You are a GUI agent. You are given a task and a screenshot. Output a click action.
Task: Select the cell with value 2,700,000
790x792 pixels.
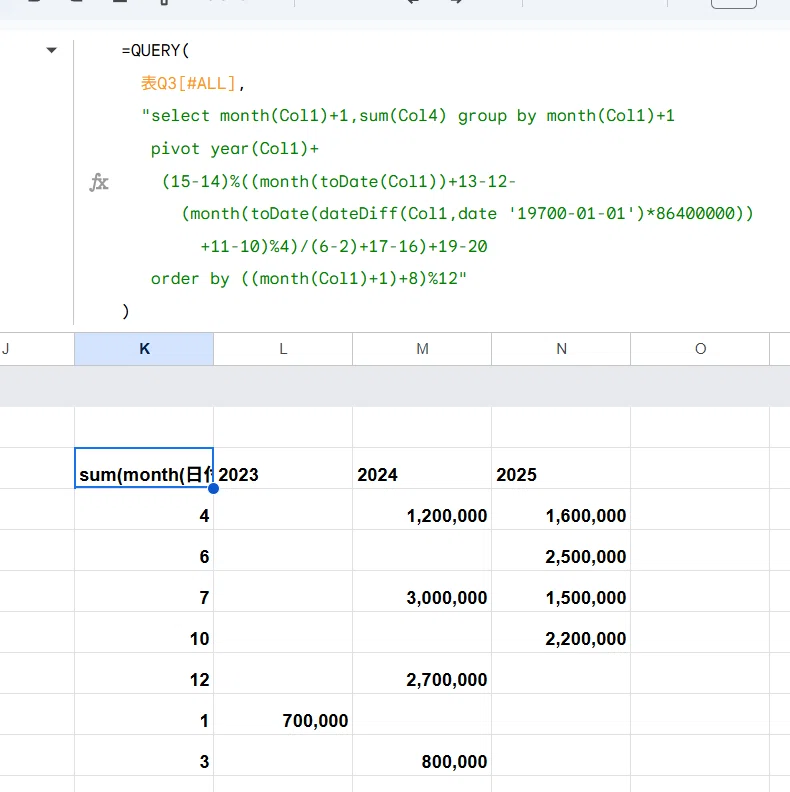click(422, 673)
